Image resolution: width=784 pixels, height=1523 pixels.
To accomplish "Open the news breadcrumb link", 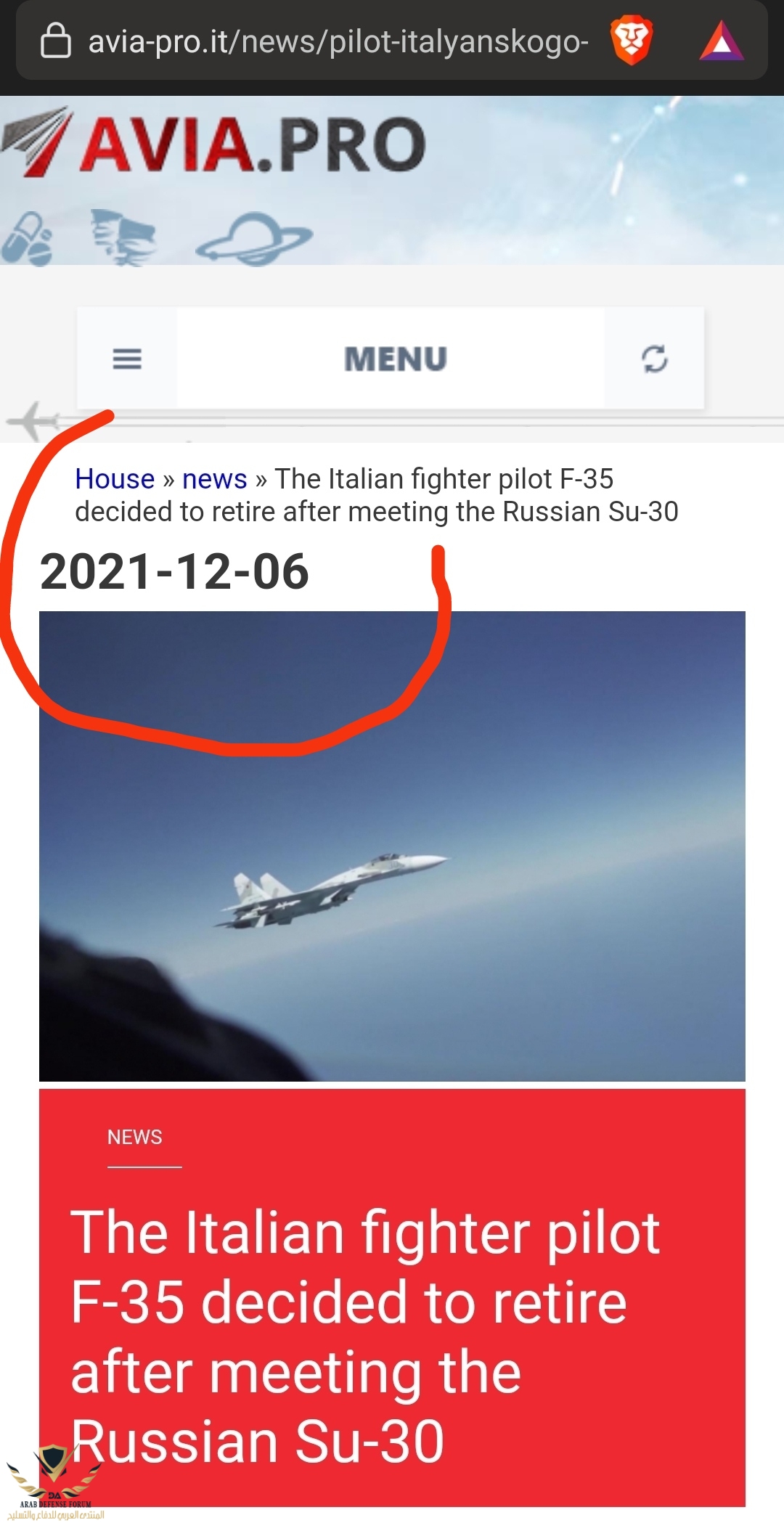I will coord(214,479).
